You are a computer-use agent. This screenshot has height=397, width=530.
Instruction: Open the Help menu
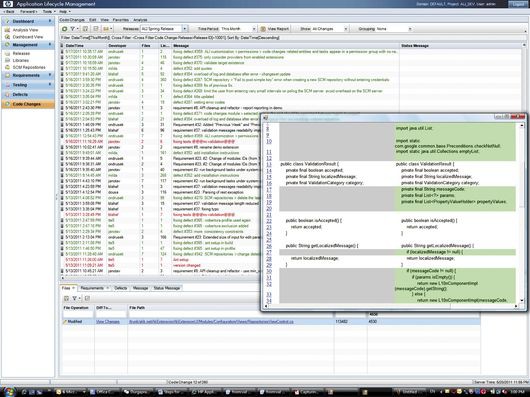(65, 11)
